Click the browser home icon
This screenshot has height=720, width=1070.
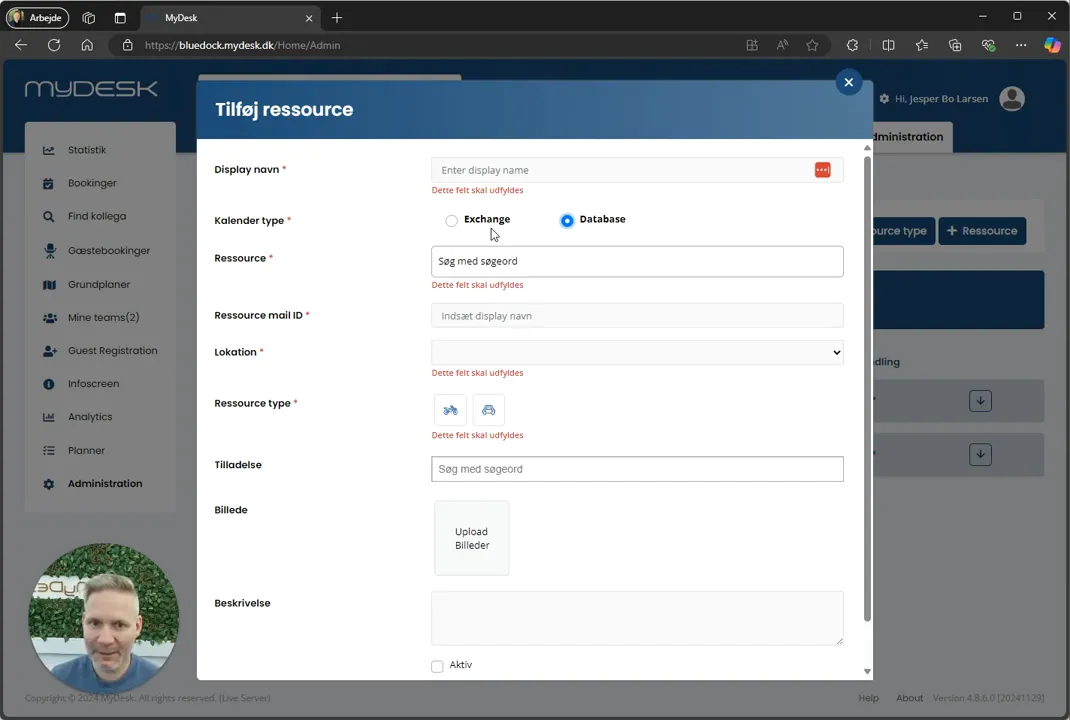pyautogui.click(x=87, y=45)
